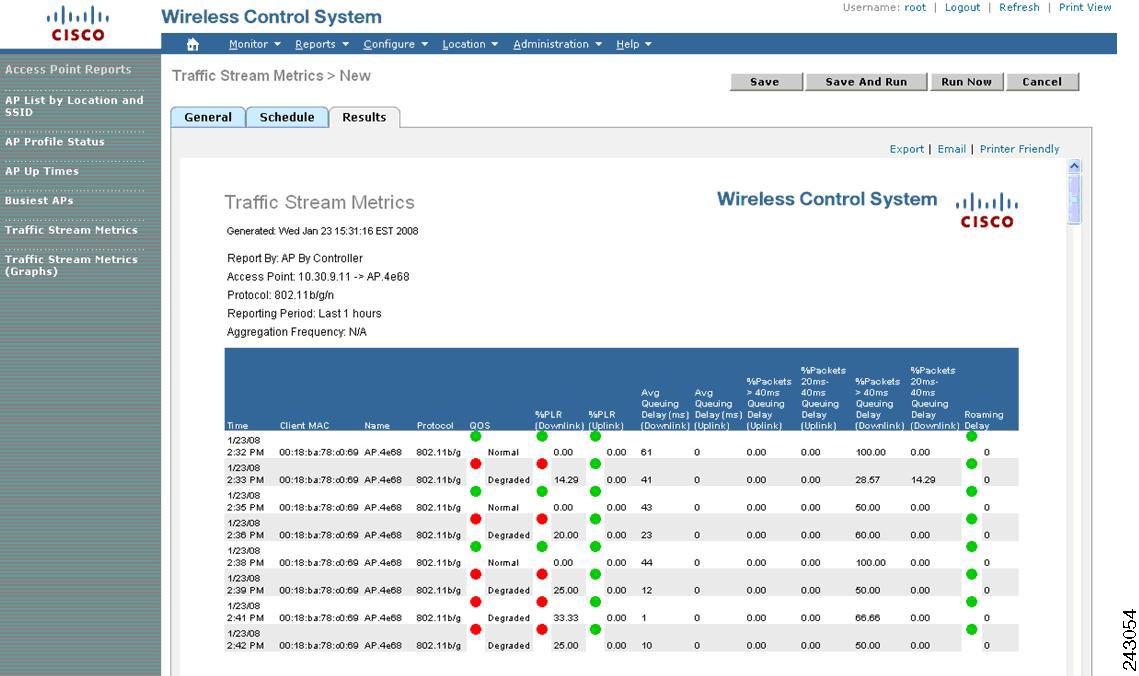Click AP.4e68 name in 2:42 PM row

point(383,646)
